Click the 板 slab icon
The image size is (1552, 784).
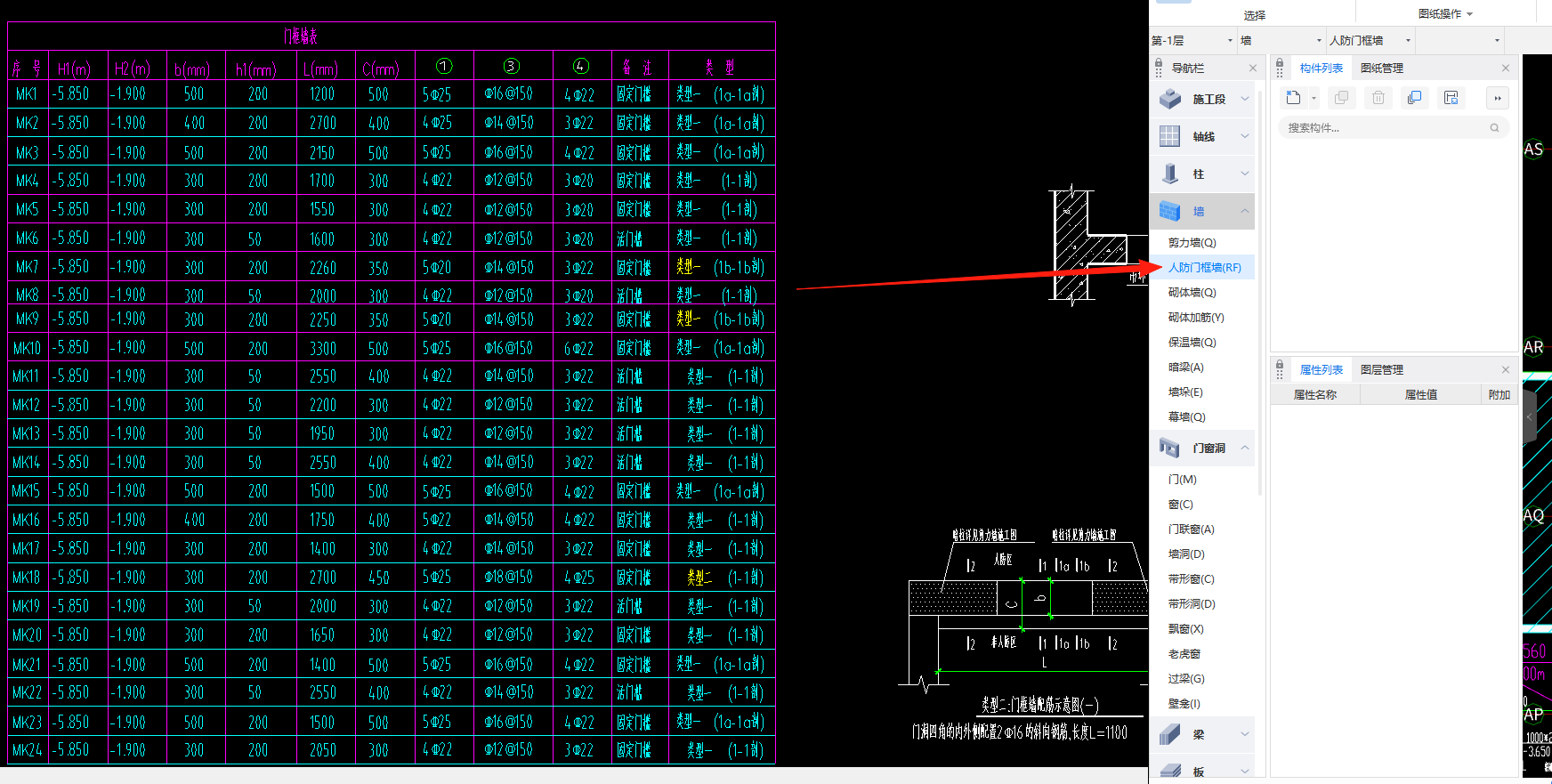tap(1170, 771)
